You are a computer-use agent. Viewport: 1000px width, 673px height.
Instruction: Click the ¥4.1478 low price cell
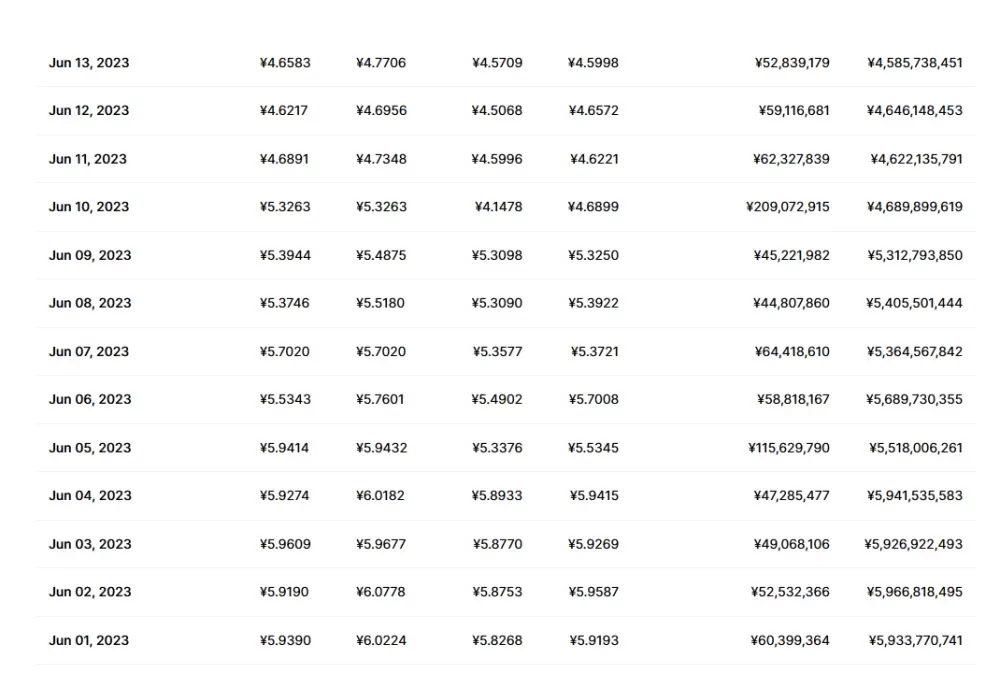click(x=498, y=207)
